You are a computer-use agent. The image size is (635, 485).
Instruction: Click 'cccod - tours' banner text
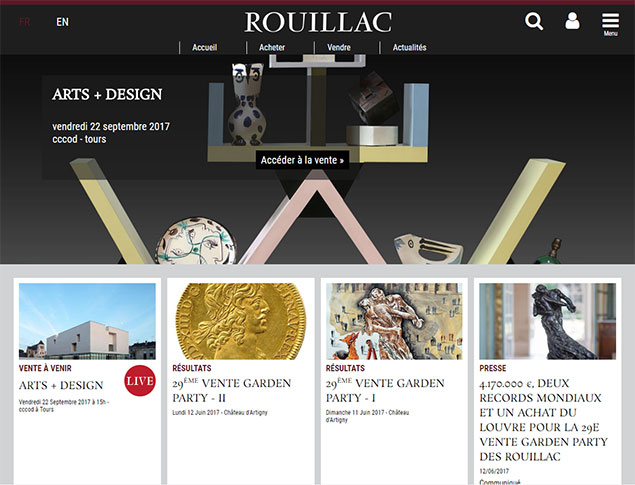coord(79,139)
